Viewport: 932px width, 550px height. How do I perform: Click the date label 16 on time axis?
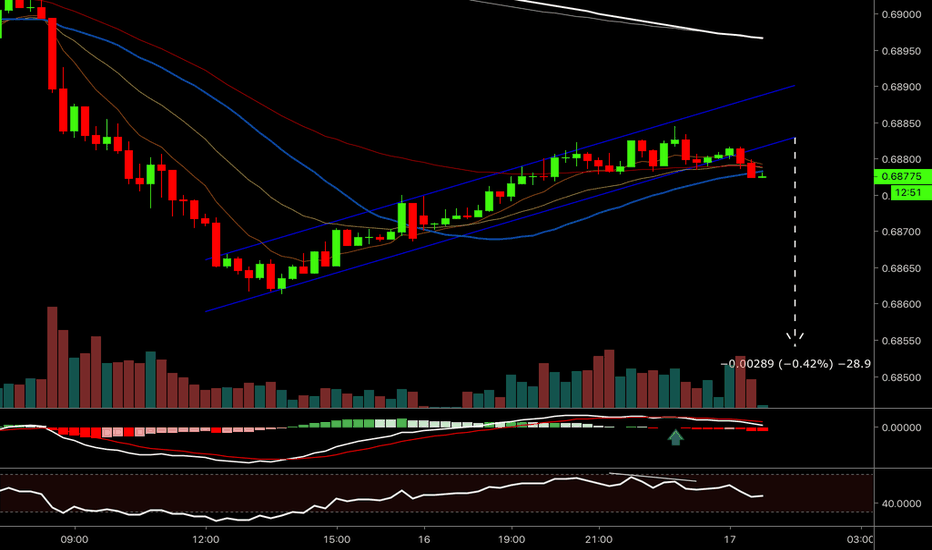coord(424,539)
